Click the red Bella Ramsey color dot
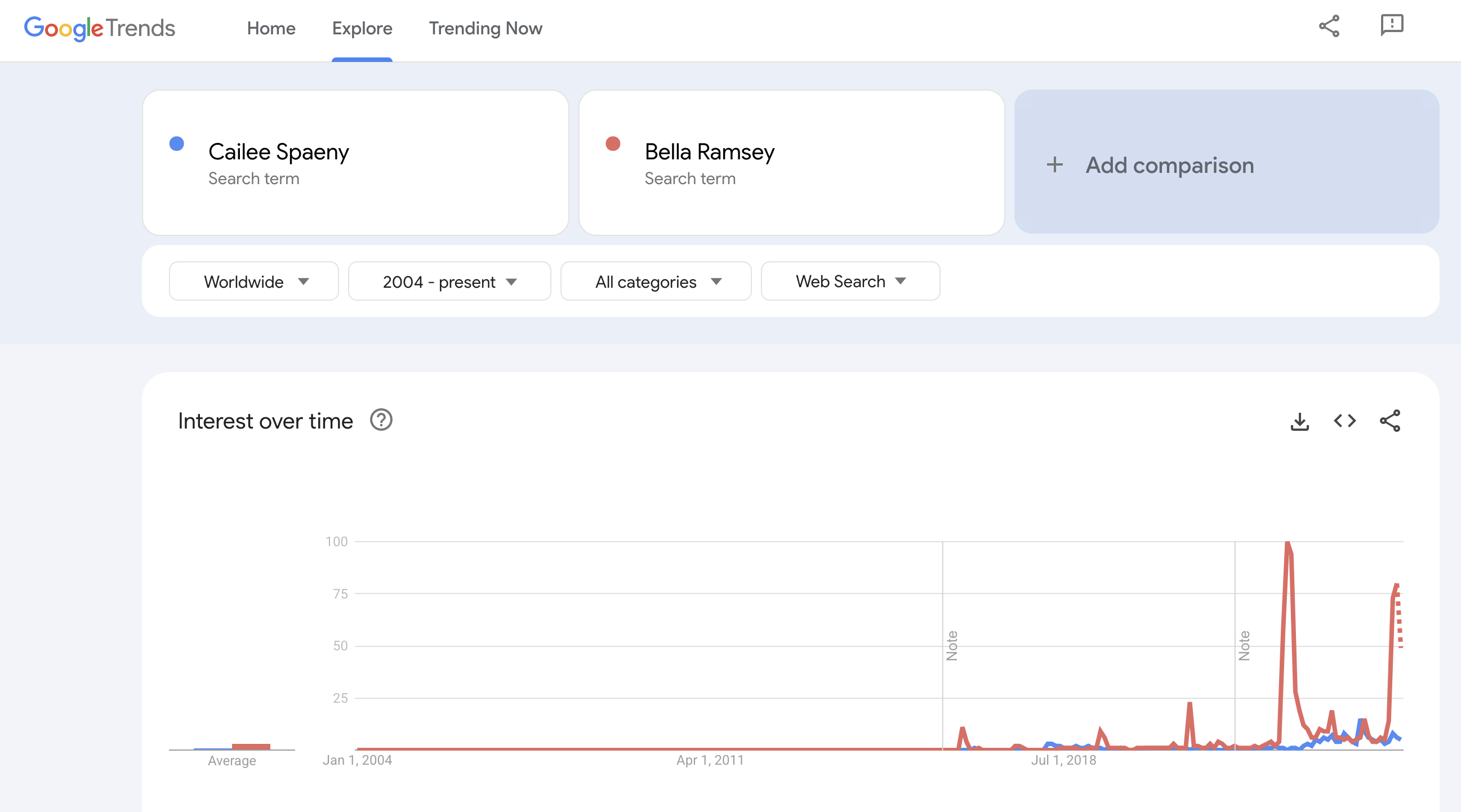Screen dimensions: 1461x812 (613, 144)
